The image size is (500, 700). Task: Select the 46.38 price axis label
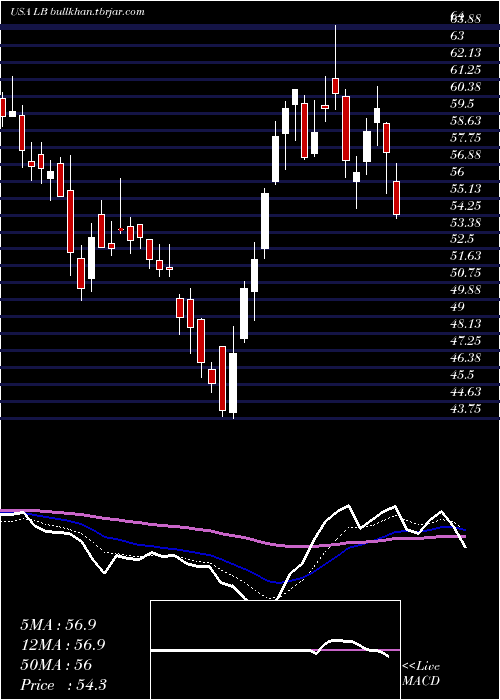[466, 357]
